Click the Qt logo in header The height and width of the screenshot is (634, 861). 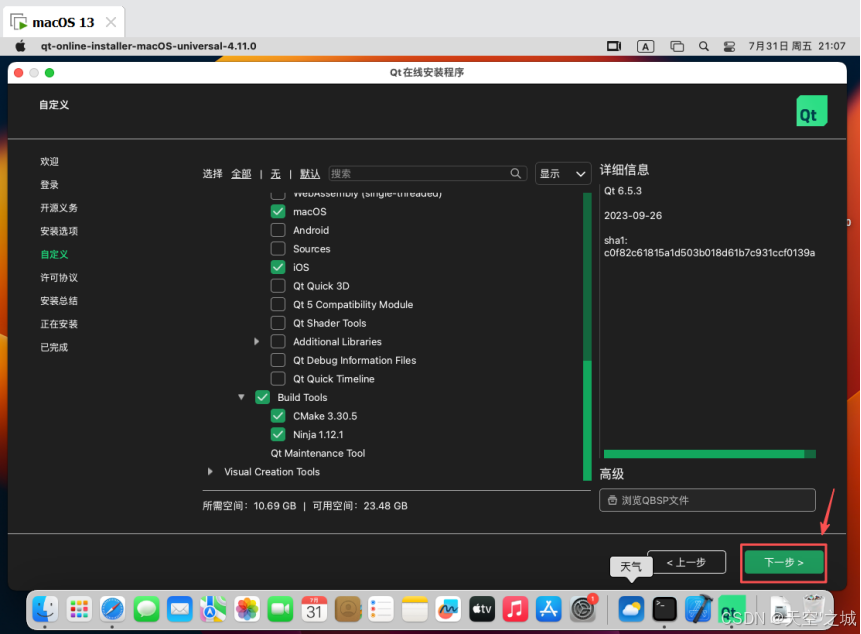click(812, 111)
